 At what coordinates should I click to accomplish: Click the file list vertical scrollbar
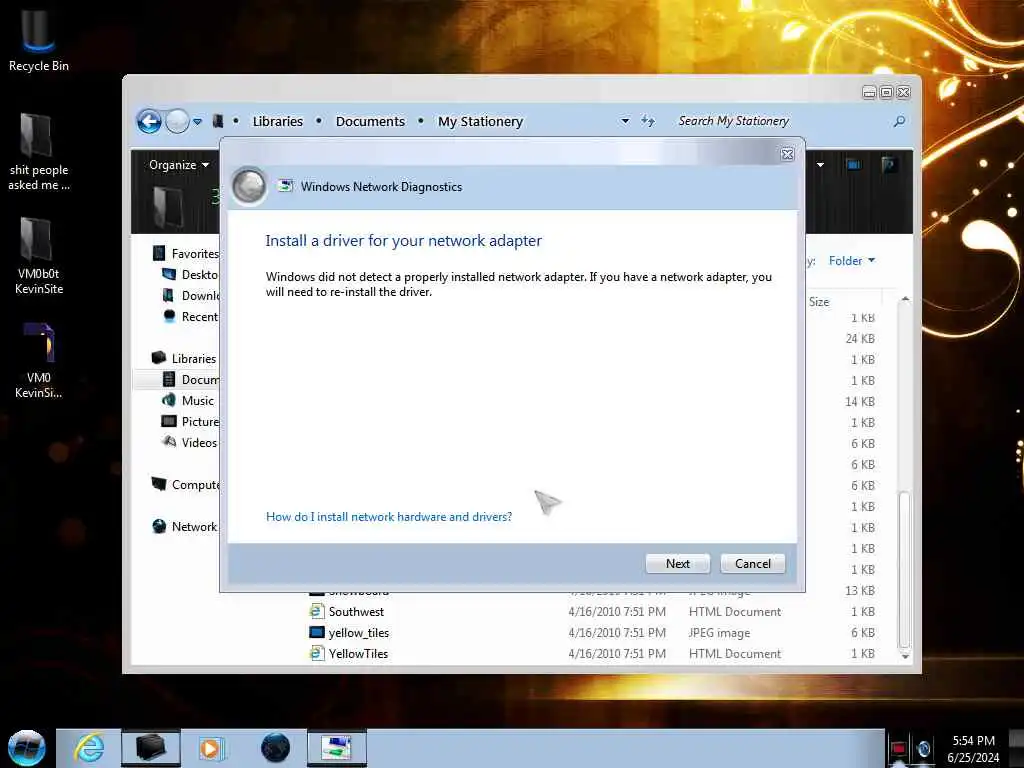pos(904,568)
